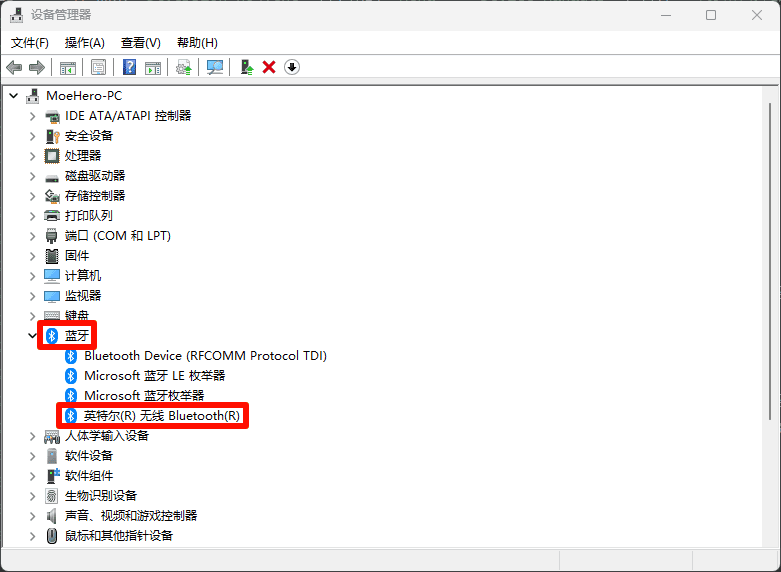This screenshot has height=572, width=781.
Task: Click the 蓝牙 category label
Action: point(77,336)
